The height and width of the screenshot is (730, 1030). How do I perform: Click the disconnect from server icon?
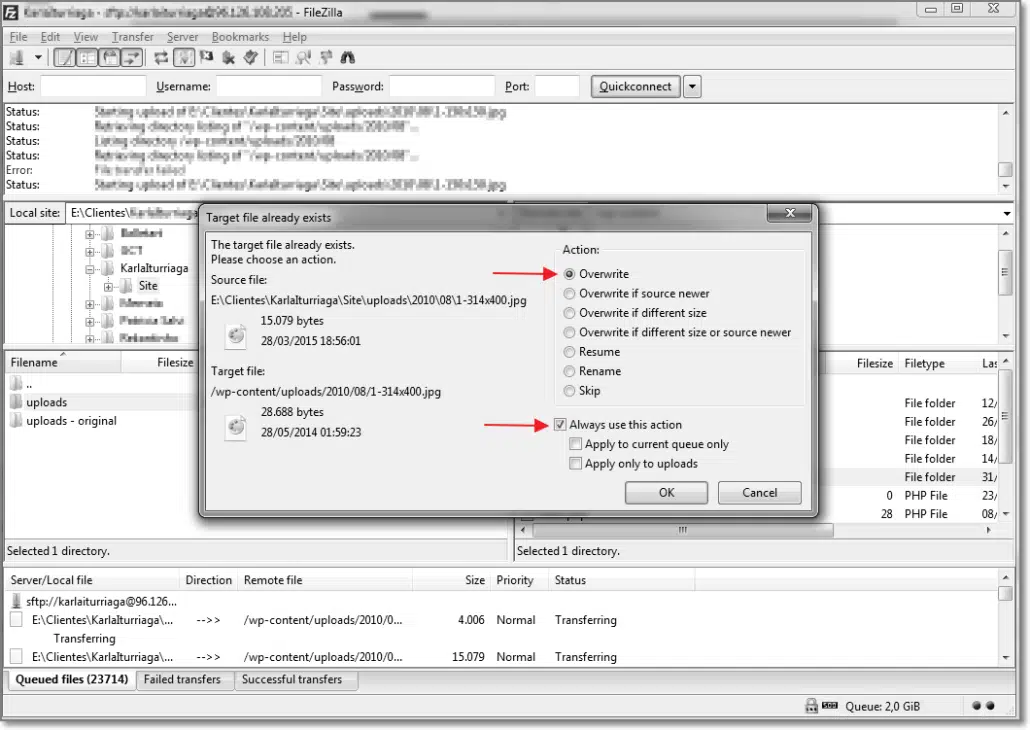229,58
